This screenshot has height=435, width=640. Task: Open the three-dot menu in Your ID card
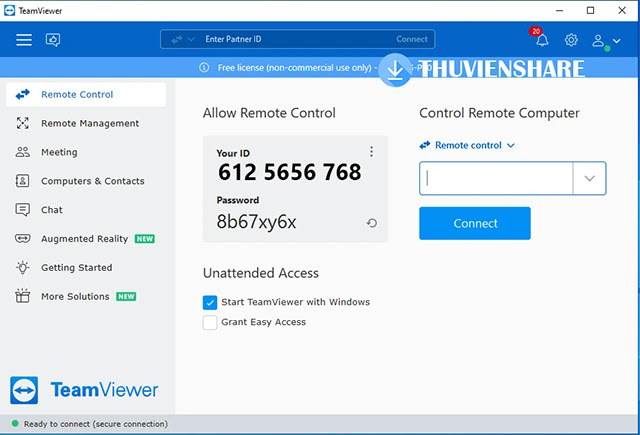(371, 152)
